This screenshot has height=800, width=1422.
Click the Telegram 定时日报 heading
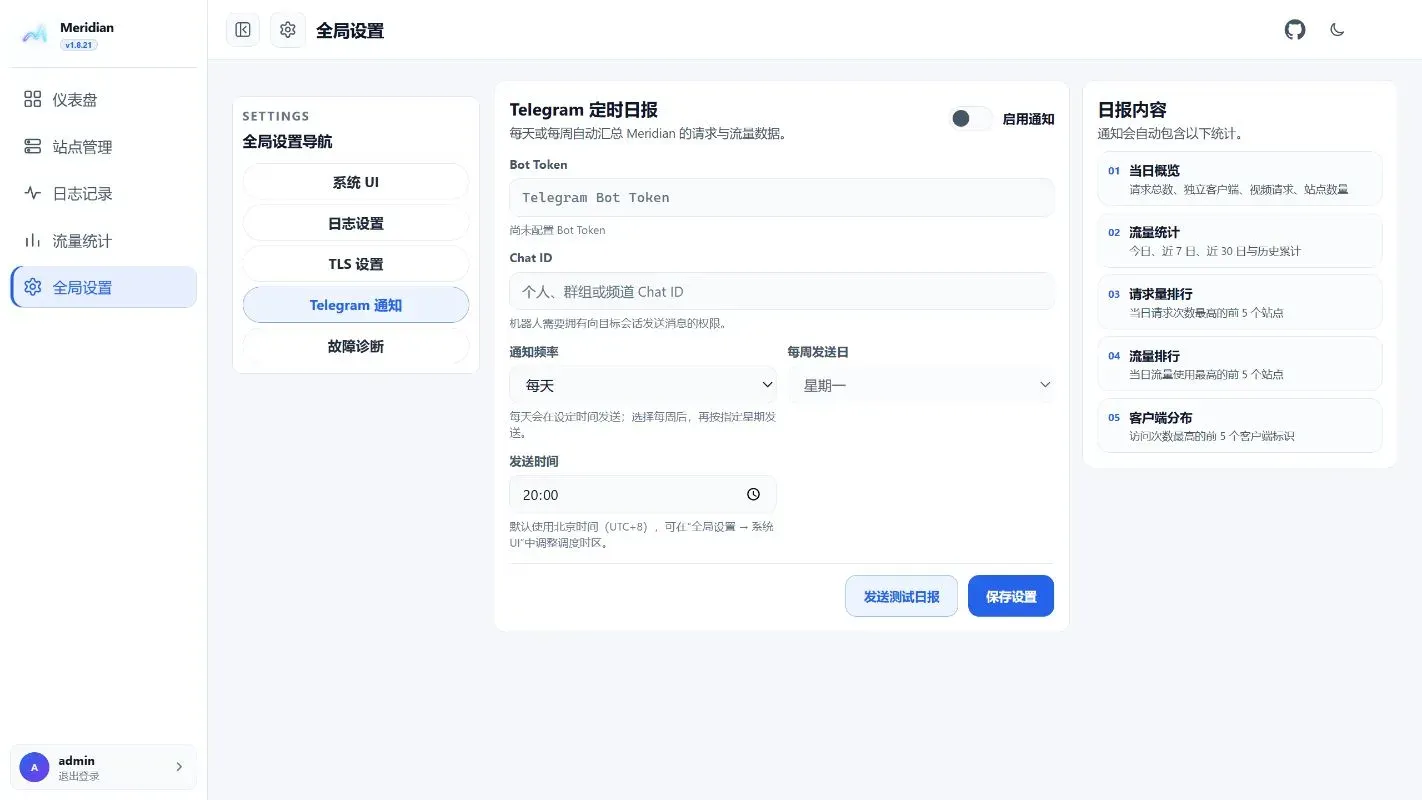[x=584, y=110]
